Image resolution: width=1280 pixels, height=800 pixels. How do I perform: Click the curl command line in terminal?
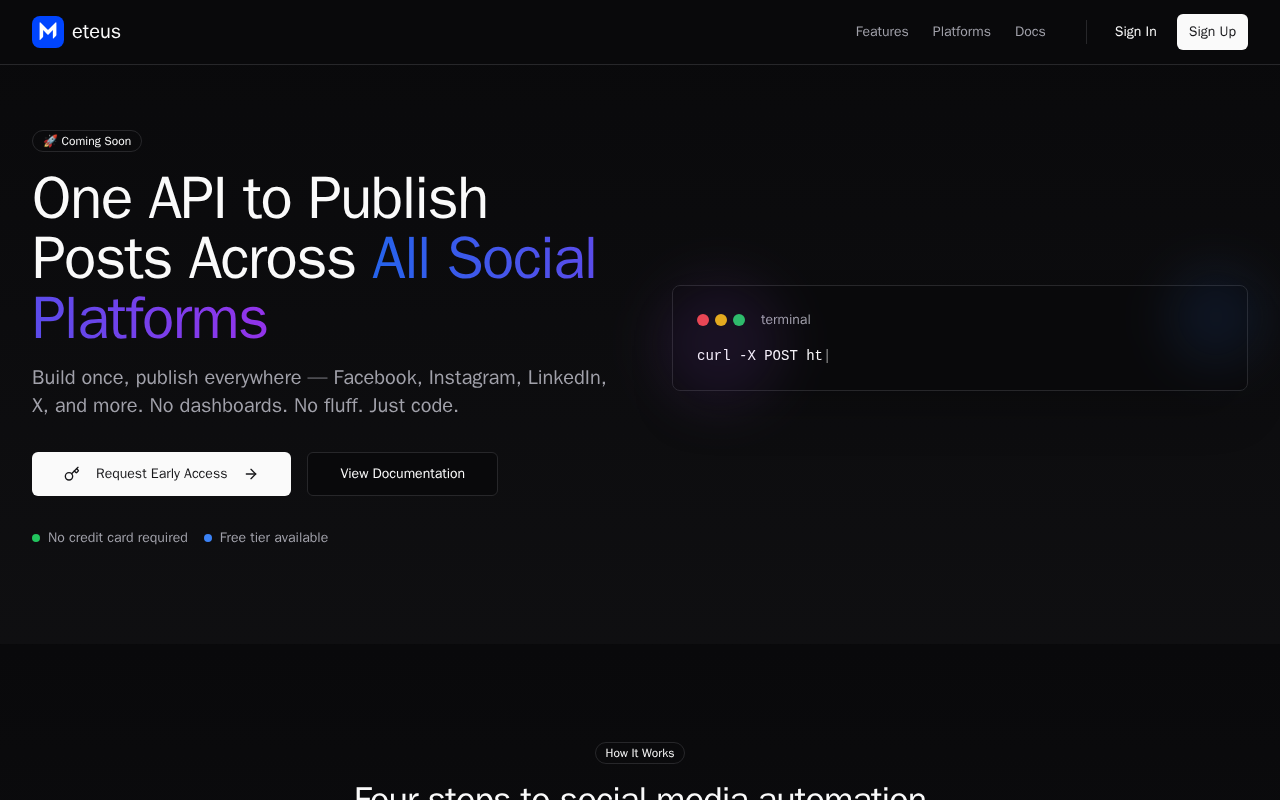click(x=763, y=355)
